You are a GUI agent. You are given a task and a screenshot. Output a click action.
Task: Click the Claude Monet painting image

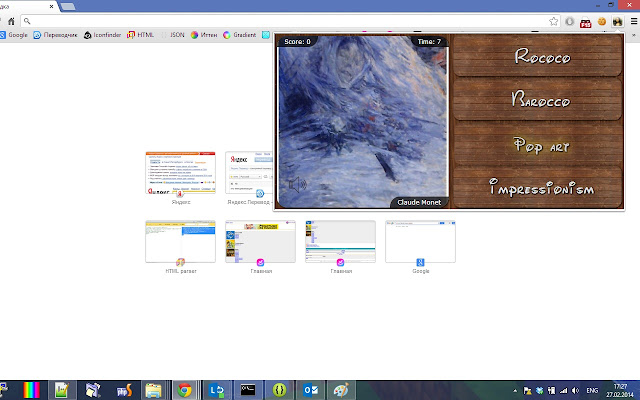pos(363,122)
